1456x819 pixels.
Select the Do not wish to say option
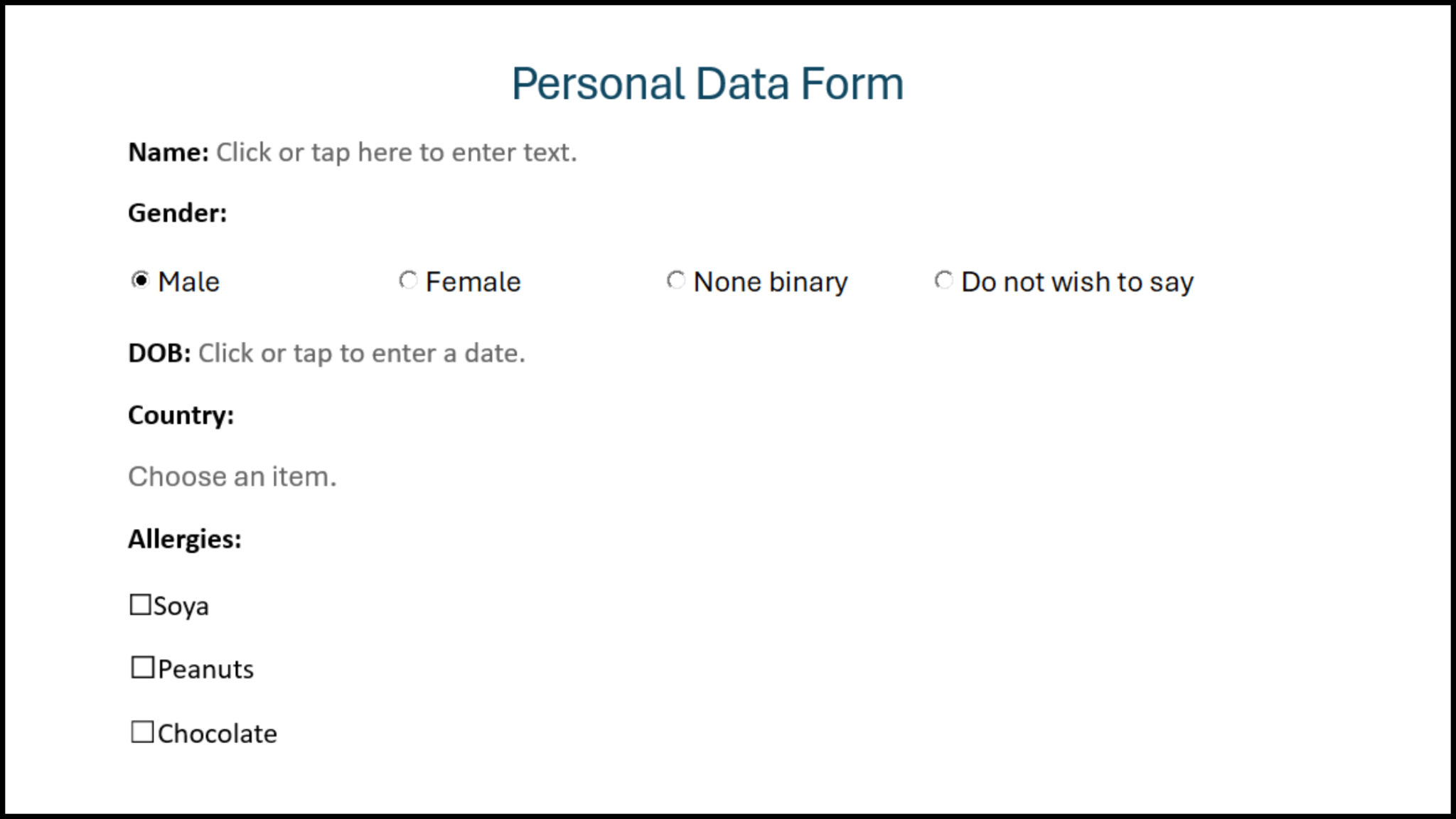(943, 282)
